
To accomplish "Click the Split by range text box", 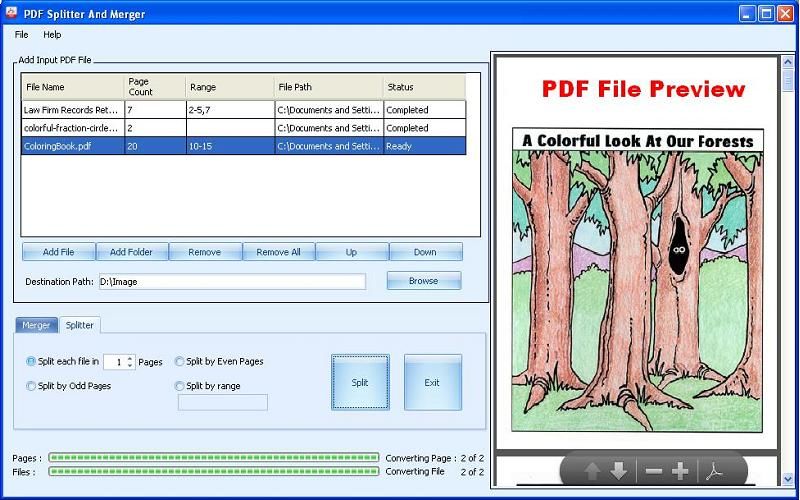I will click(x=222, y=402).
